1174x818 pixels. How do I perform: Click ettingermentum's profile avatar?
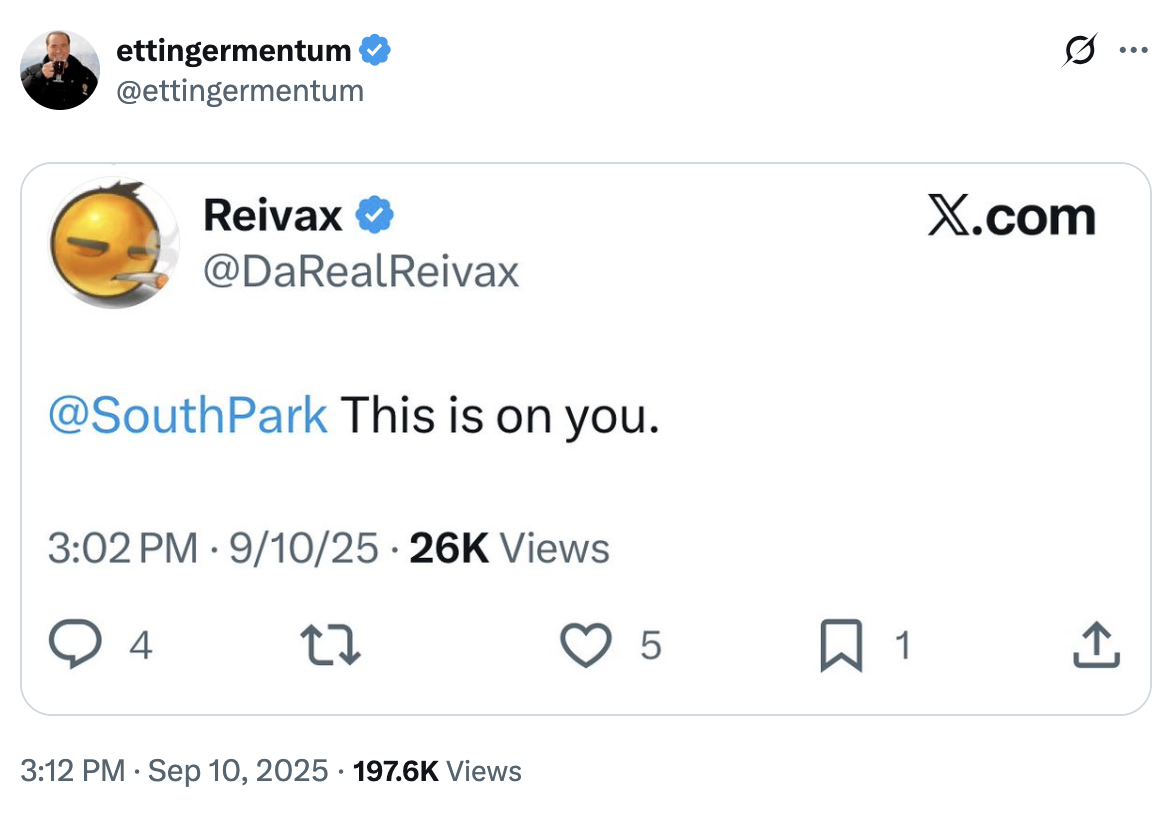coord(60,69)
